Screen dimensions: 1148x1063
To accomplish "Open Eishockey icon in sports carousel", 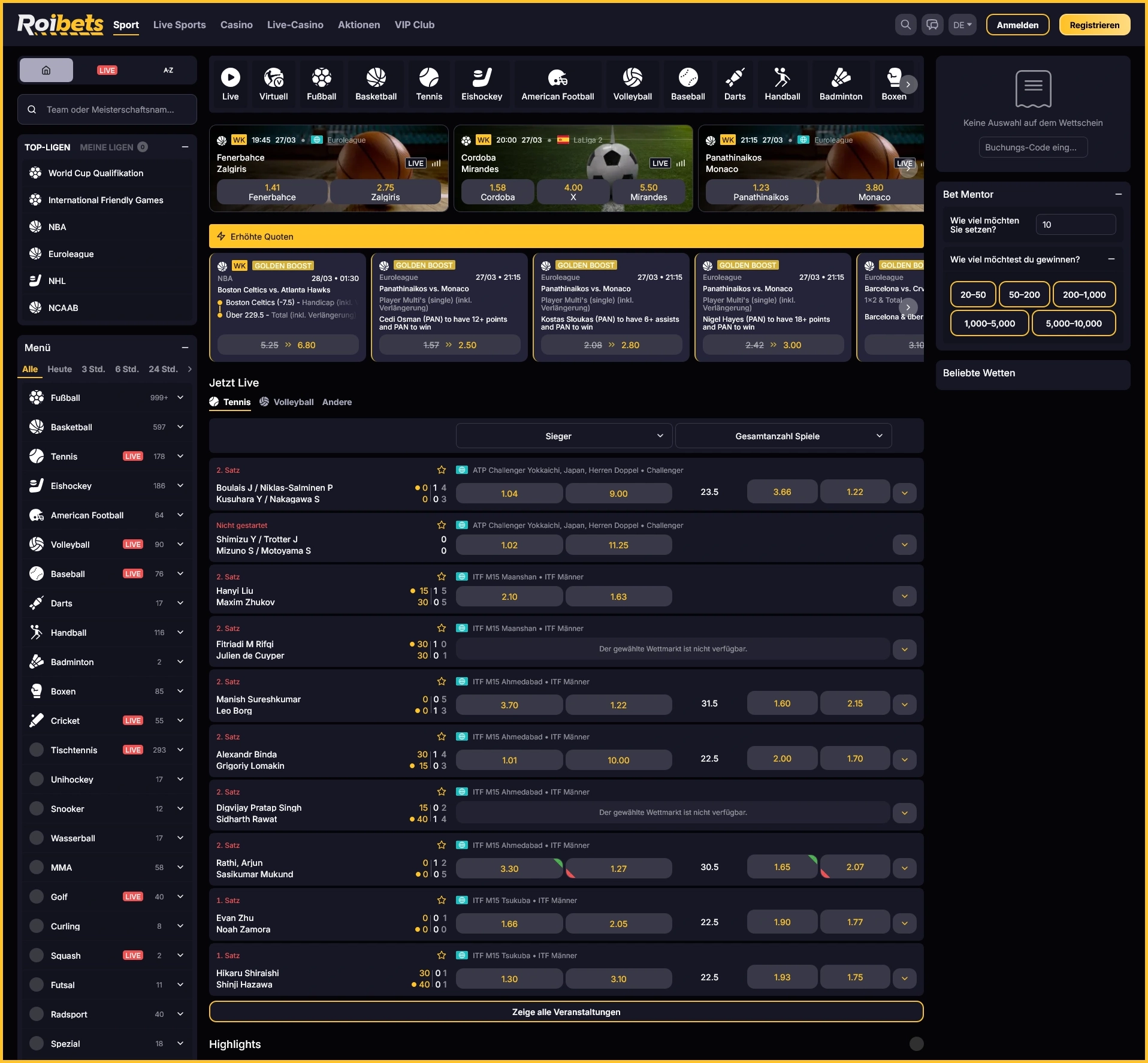I will coord(482,84).
